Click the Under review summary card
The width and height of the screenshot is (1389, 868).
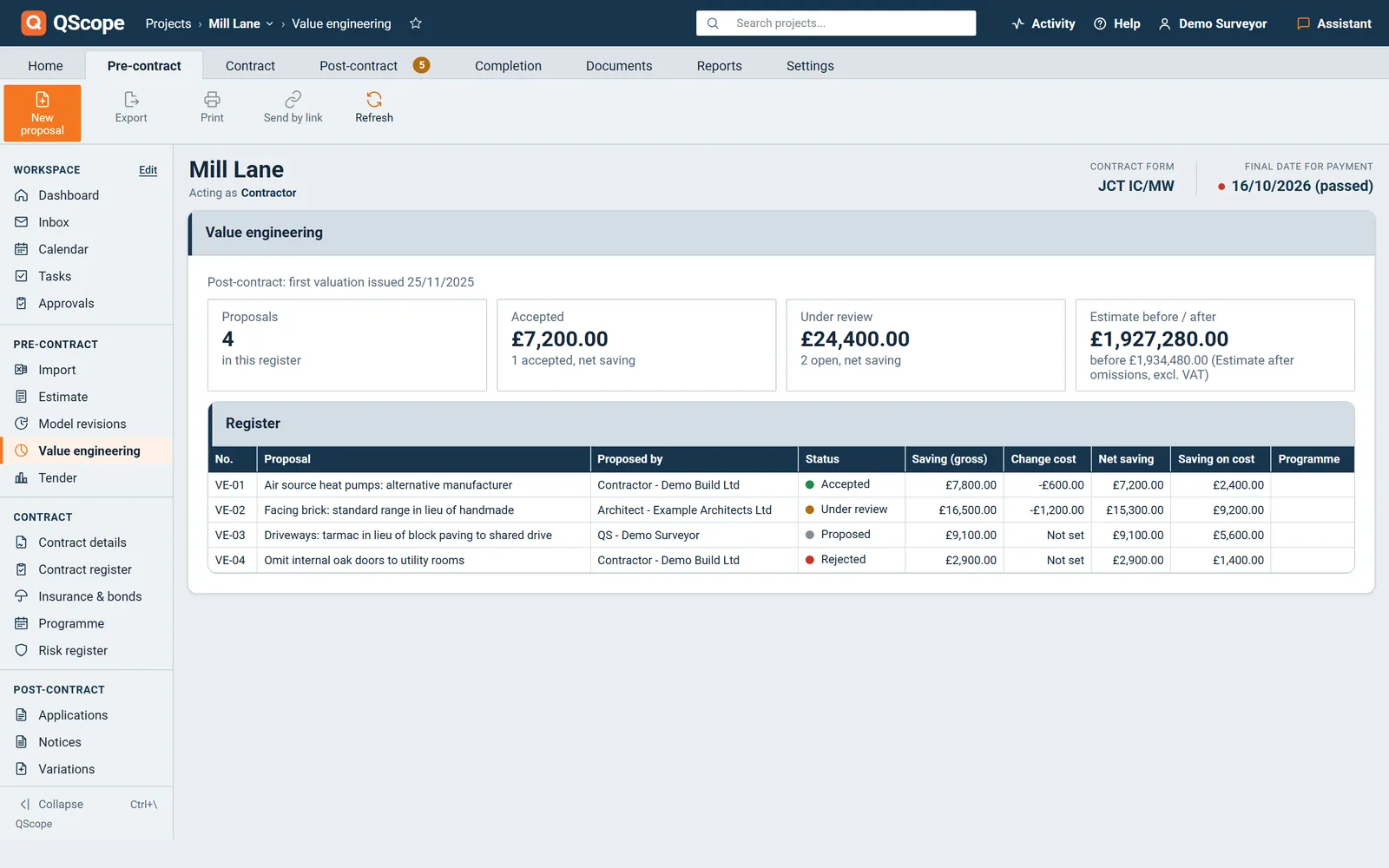click(925, 345)
